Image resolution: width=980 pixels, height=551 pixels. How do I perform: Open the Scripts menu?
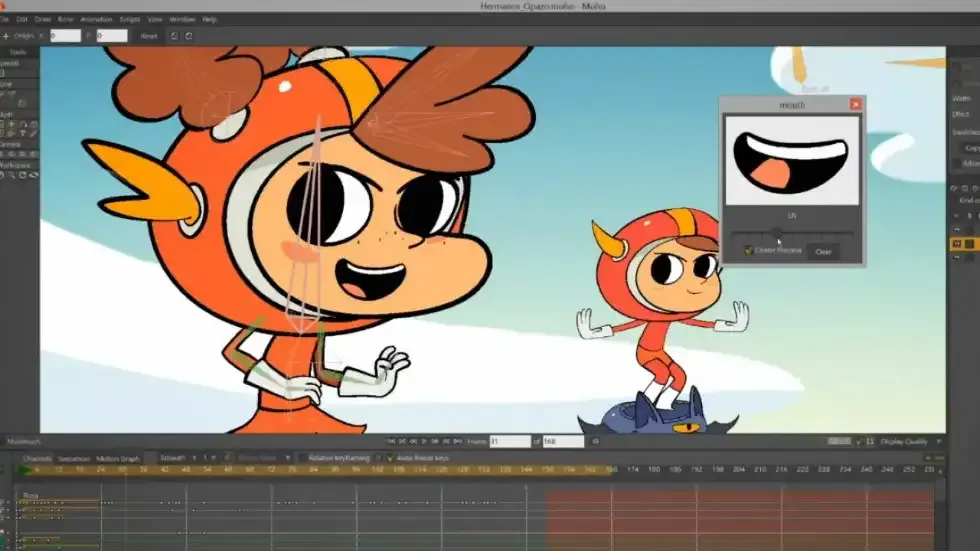(130, 19)
